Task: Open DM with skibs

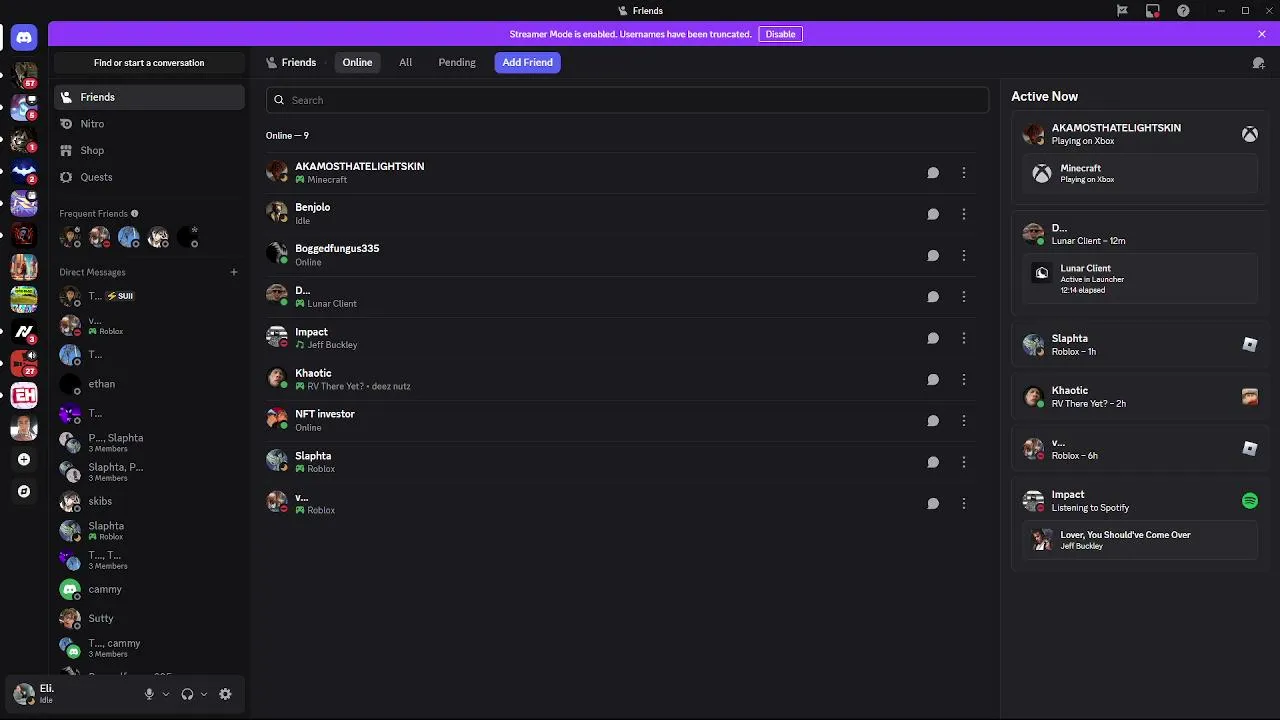Action: [x=149, y=501]
